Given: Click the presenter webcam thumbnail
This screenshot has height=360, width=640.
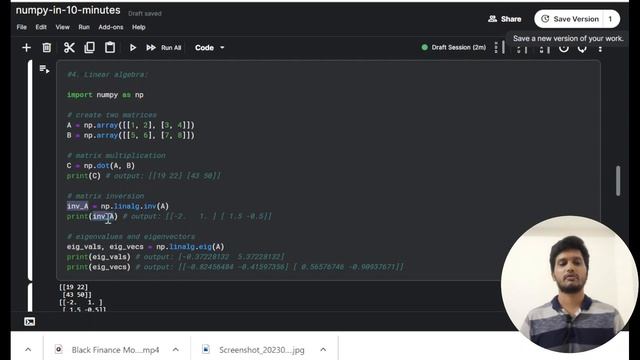Looking at the screenshot, I should pyautogui.click(x=569, y=284).
